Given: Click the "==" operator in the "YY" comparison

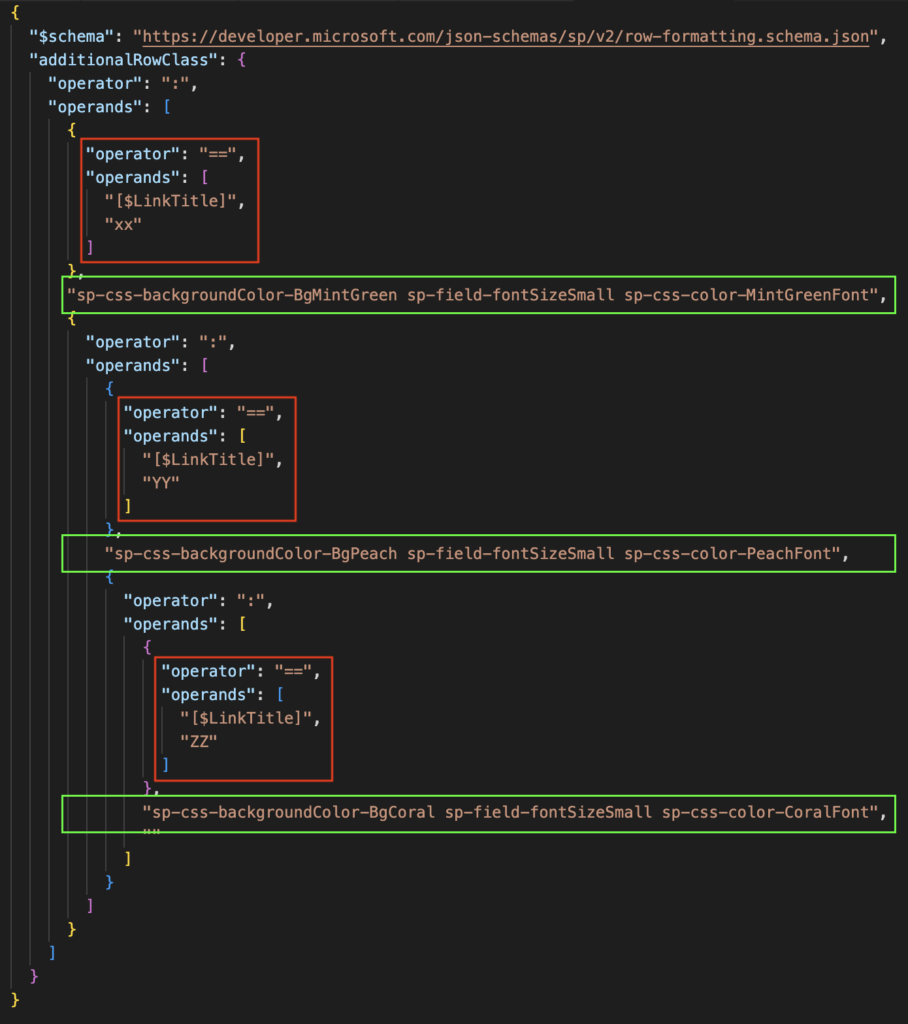Looking at the screenshot, I should [x=255, y=413].
